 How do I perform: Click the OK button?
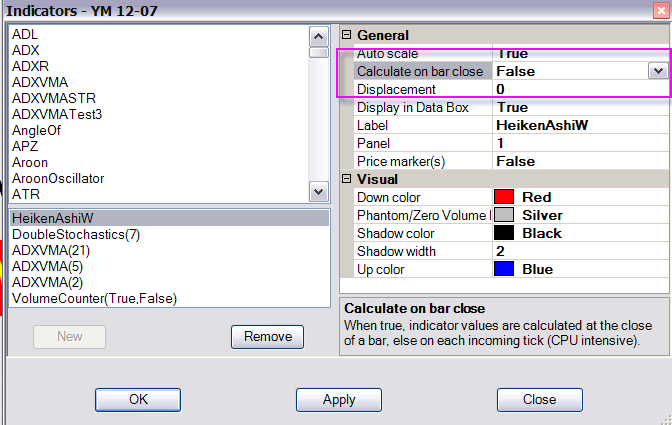[138, 399]
